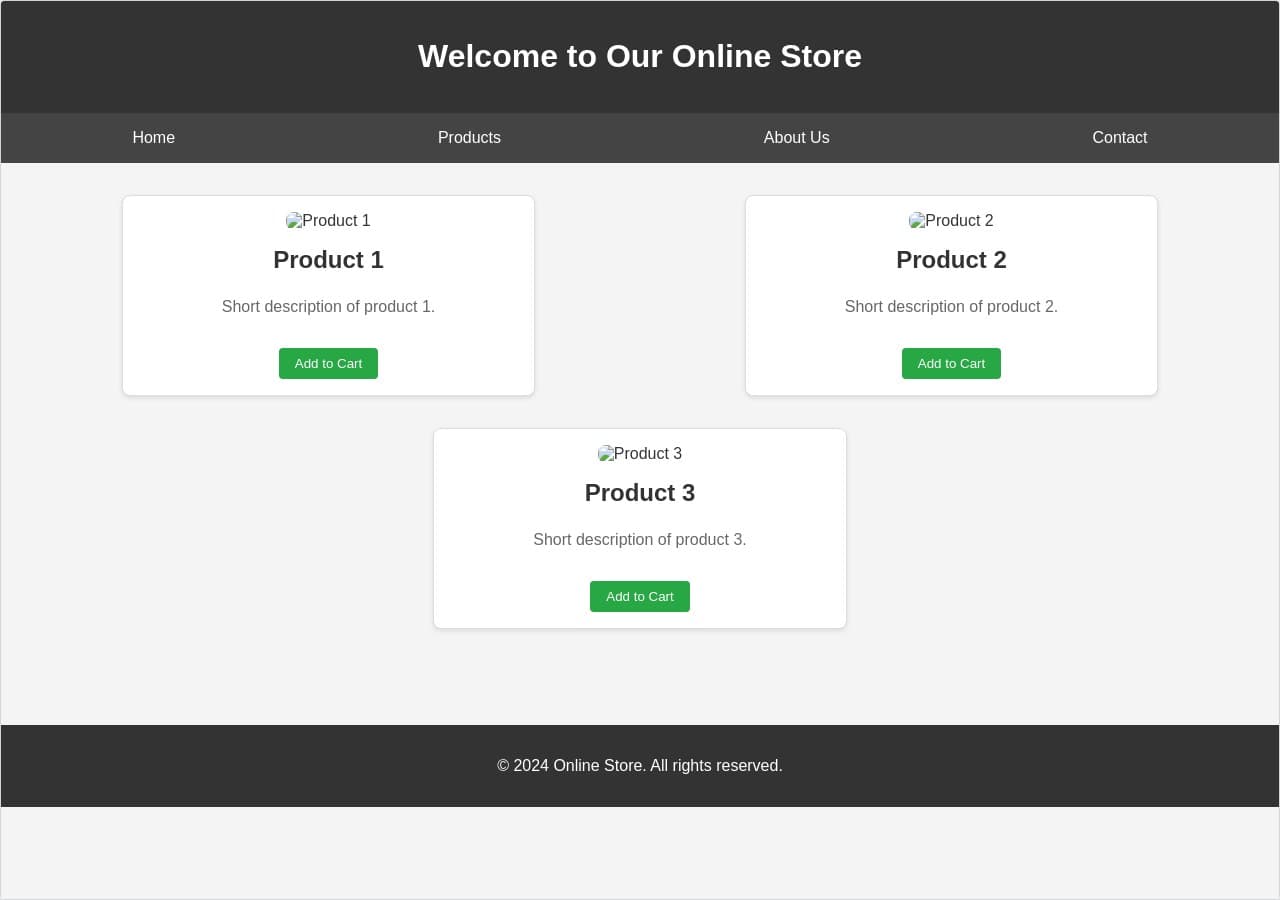Screen dimensions: 1280x900
Task: Add Product 3 to the cart
Action: click(x=640, y=596)
